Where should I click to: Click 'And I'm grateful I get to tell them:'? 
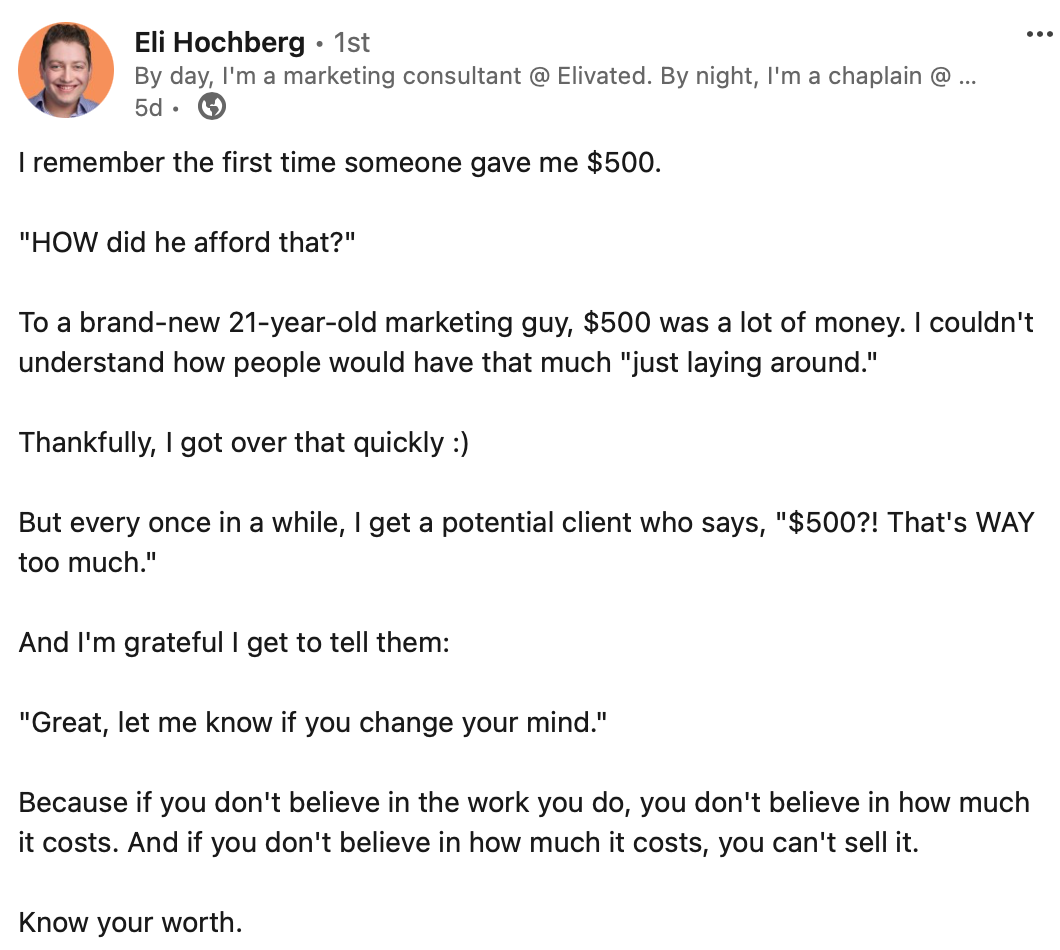pos(234,642)
